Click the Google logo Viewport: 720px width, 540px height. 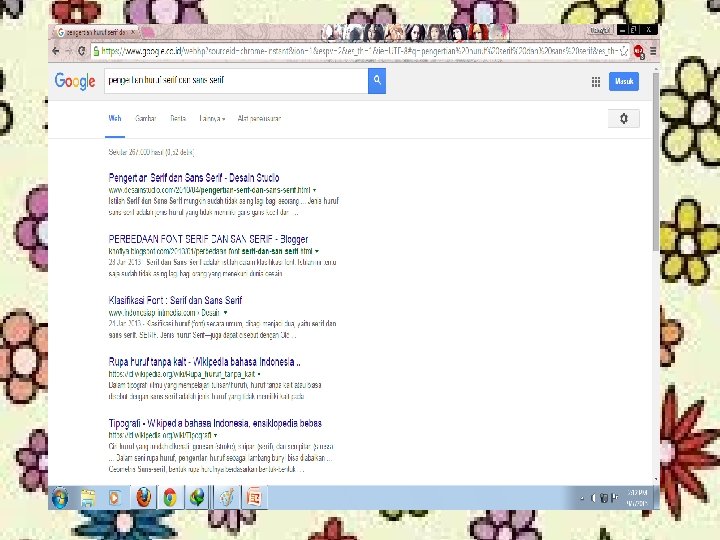pos(75,81)
